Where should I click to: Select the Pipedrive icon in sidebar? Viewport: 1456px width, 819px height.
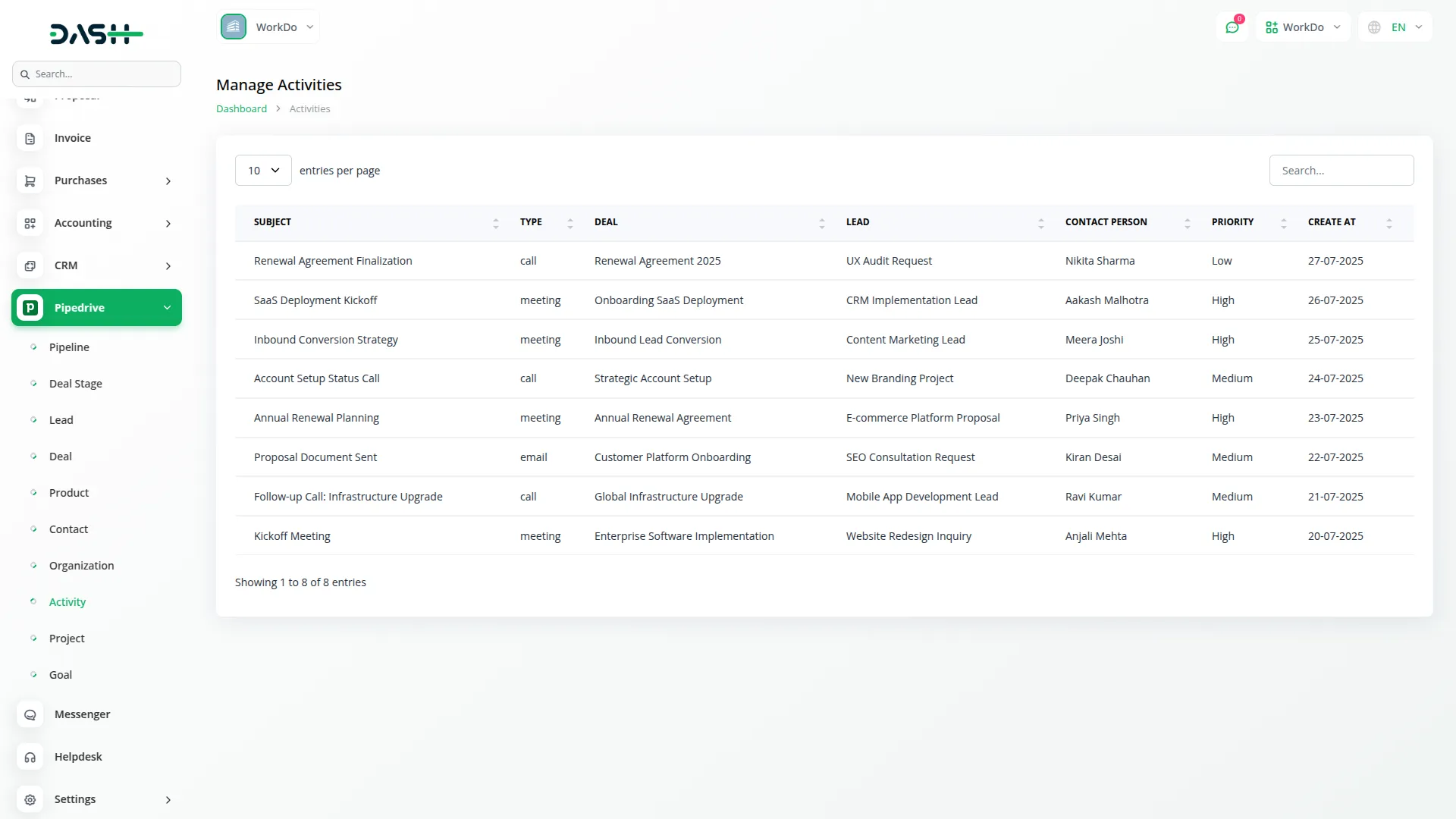click(30, 307)
